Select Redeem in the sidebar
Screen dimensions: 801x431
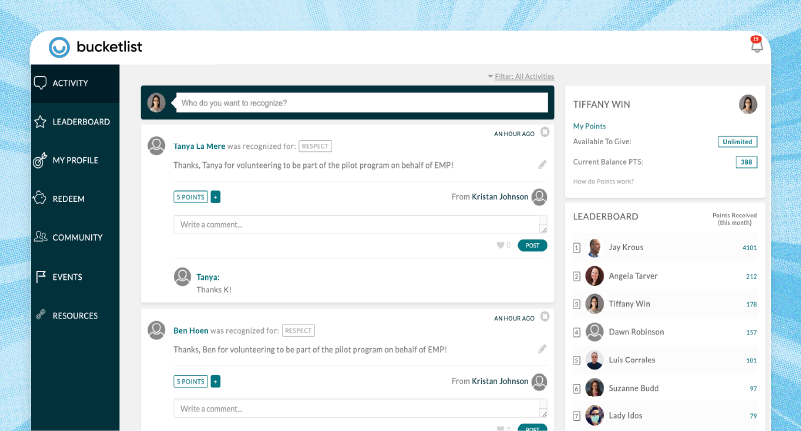[75, 199]
